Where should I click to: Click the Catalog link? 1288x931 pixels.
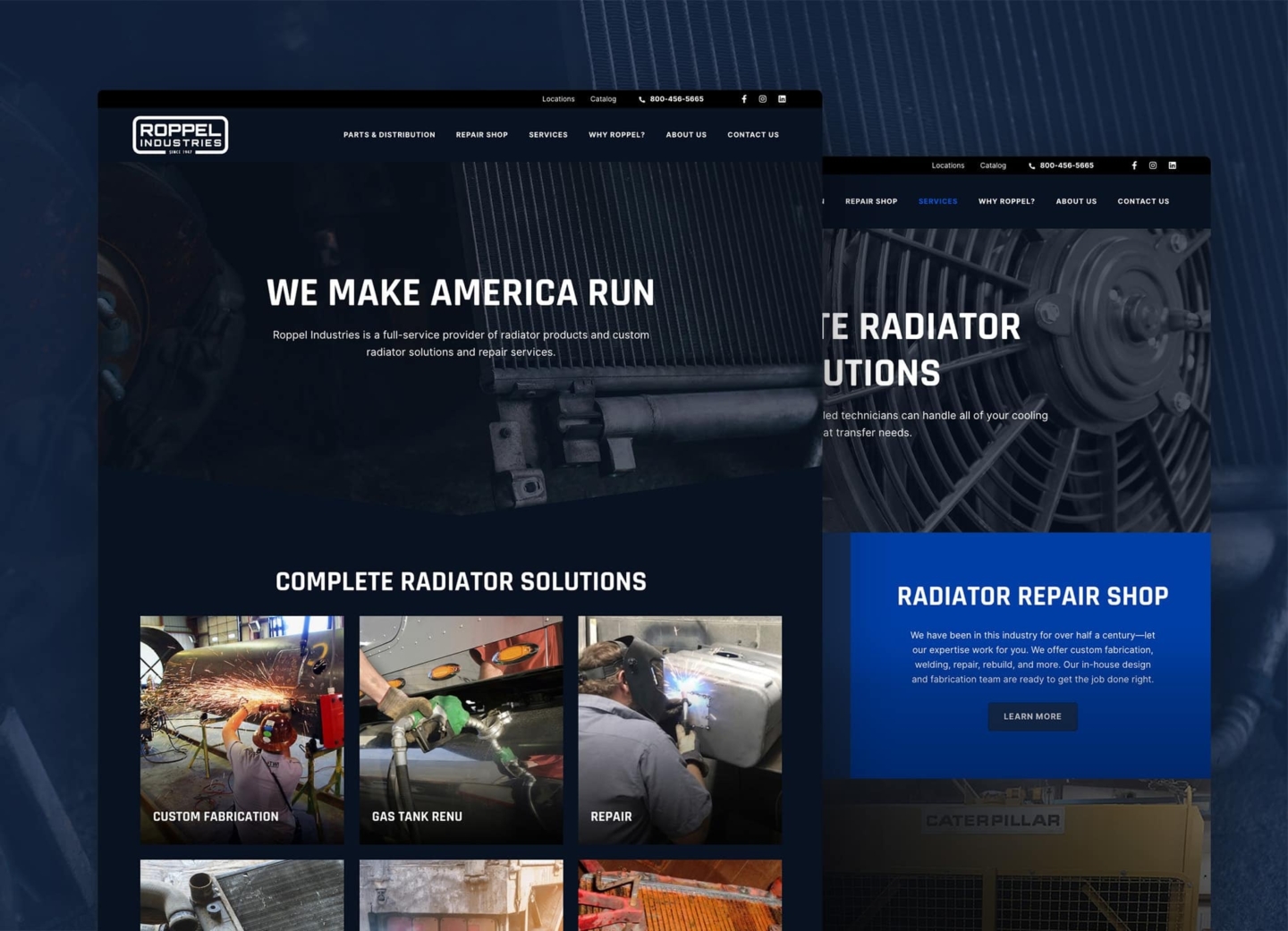pyautogui.click(x=604, y=98)
